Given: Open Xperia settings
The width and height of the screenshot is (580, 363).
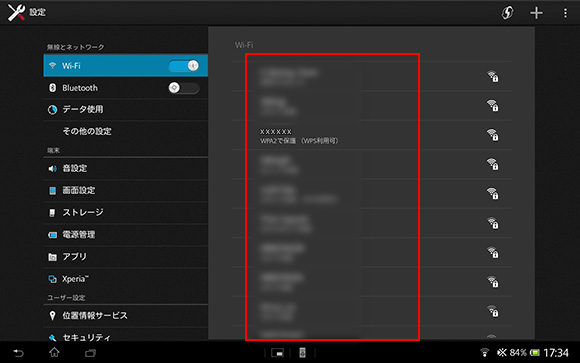Looking at the screenshot, I should [125, 279].
